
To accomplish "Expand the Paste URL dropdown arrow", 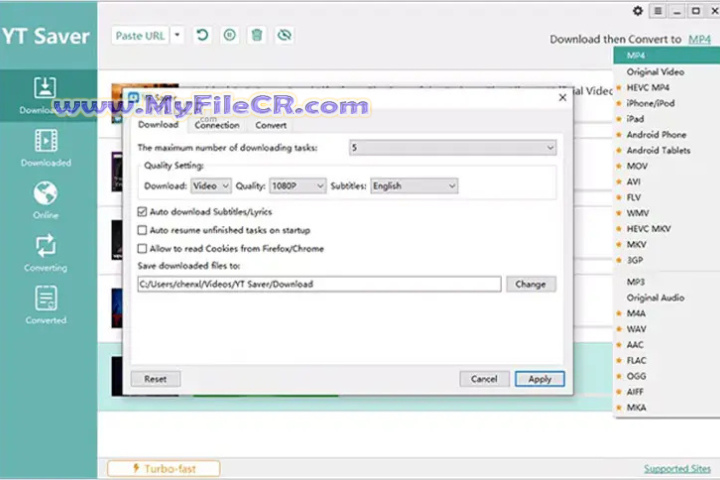I will (177, 35).
